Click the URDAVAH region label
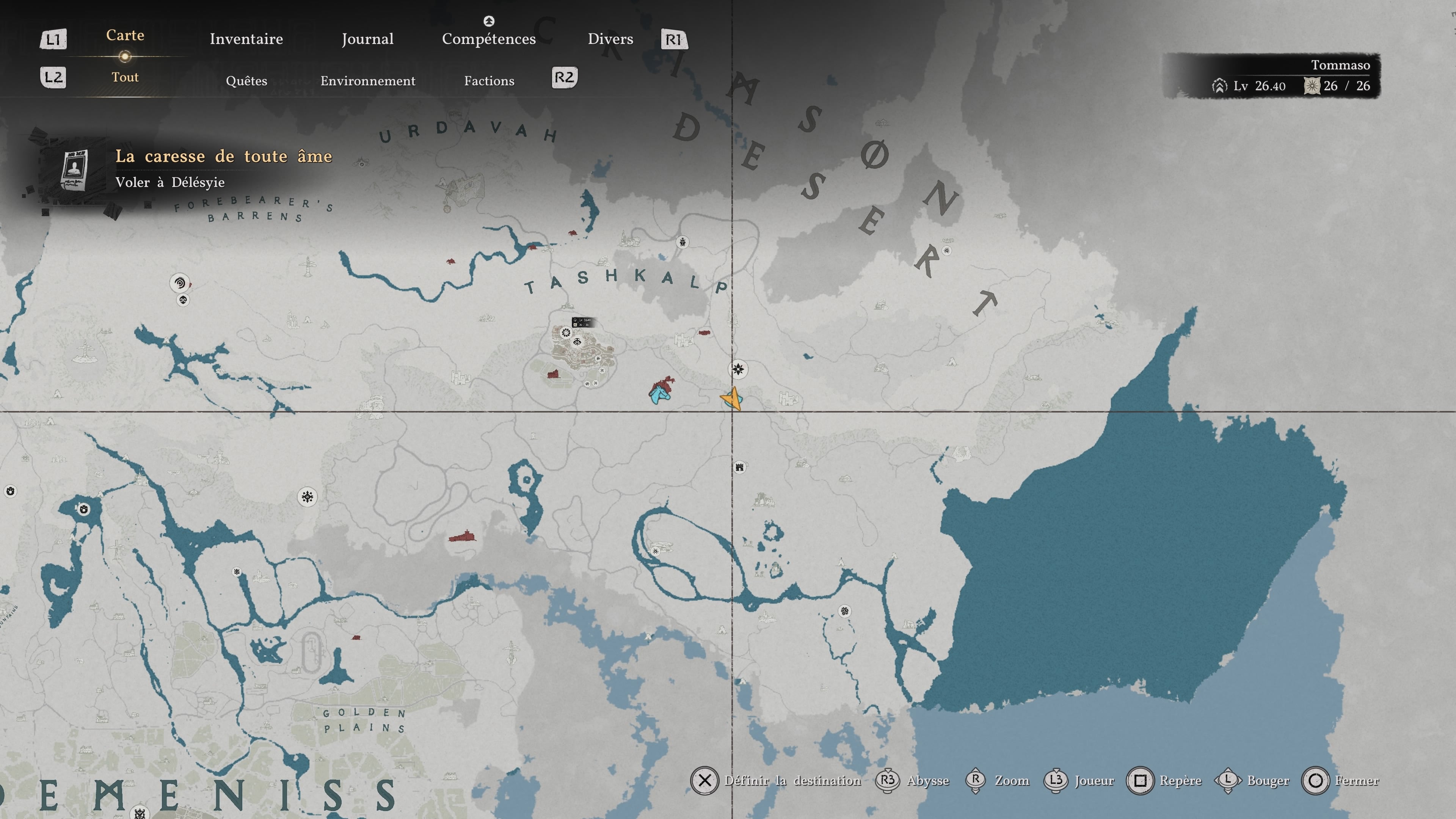The height and width of the screenshot is (819, 1456). 469,132
